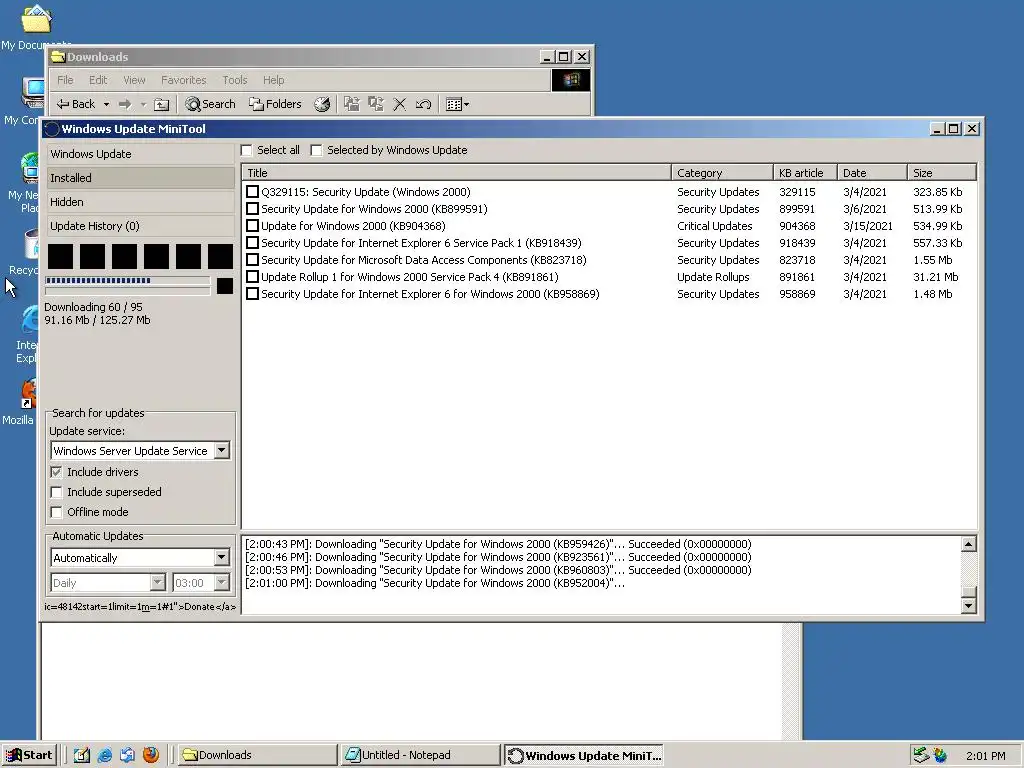Tick checkbox for Update KB904368
This screenshot has height=768, width=1024.
pos(252,226)
